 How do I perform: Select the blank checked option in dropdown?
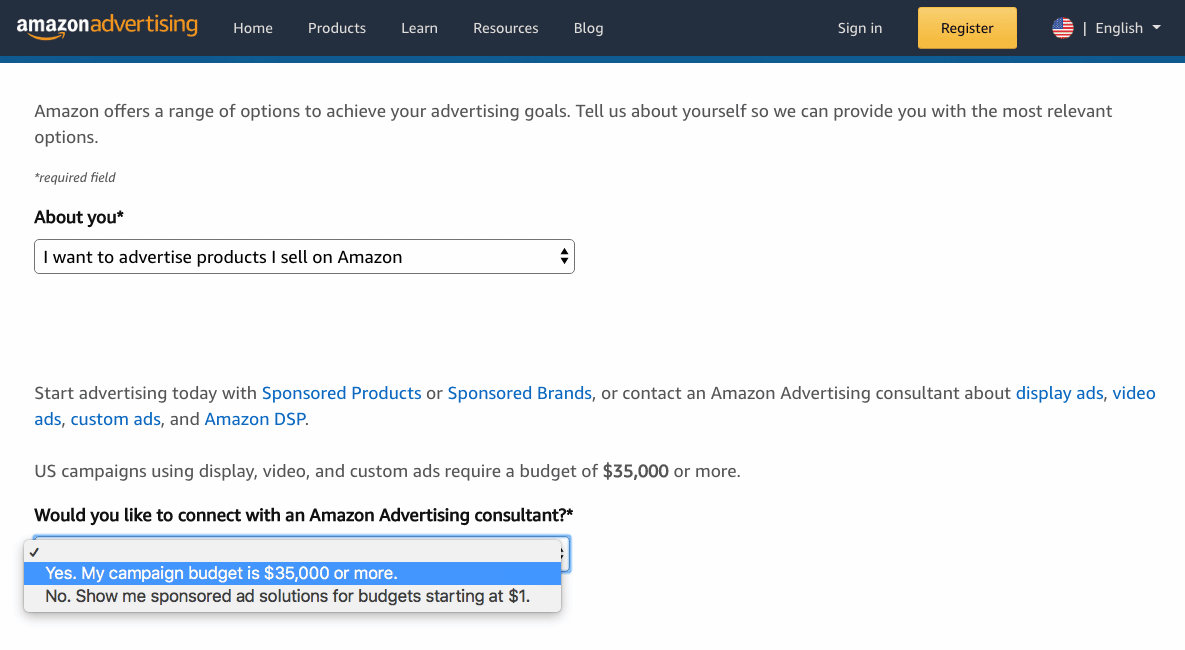[x=292, y=552]
